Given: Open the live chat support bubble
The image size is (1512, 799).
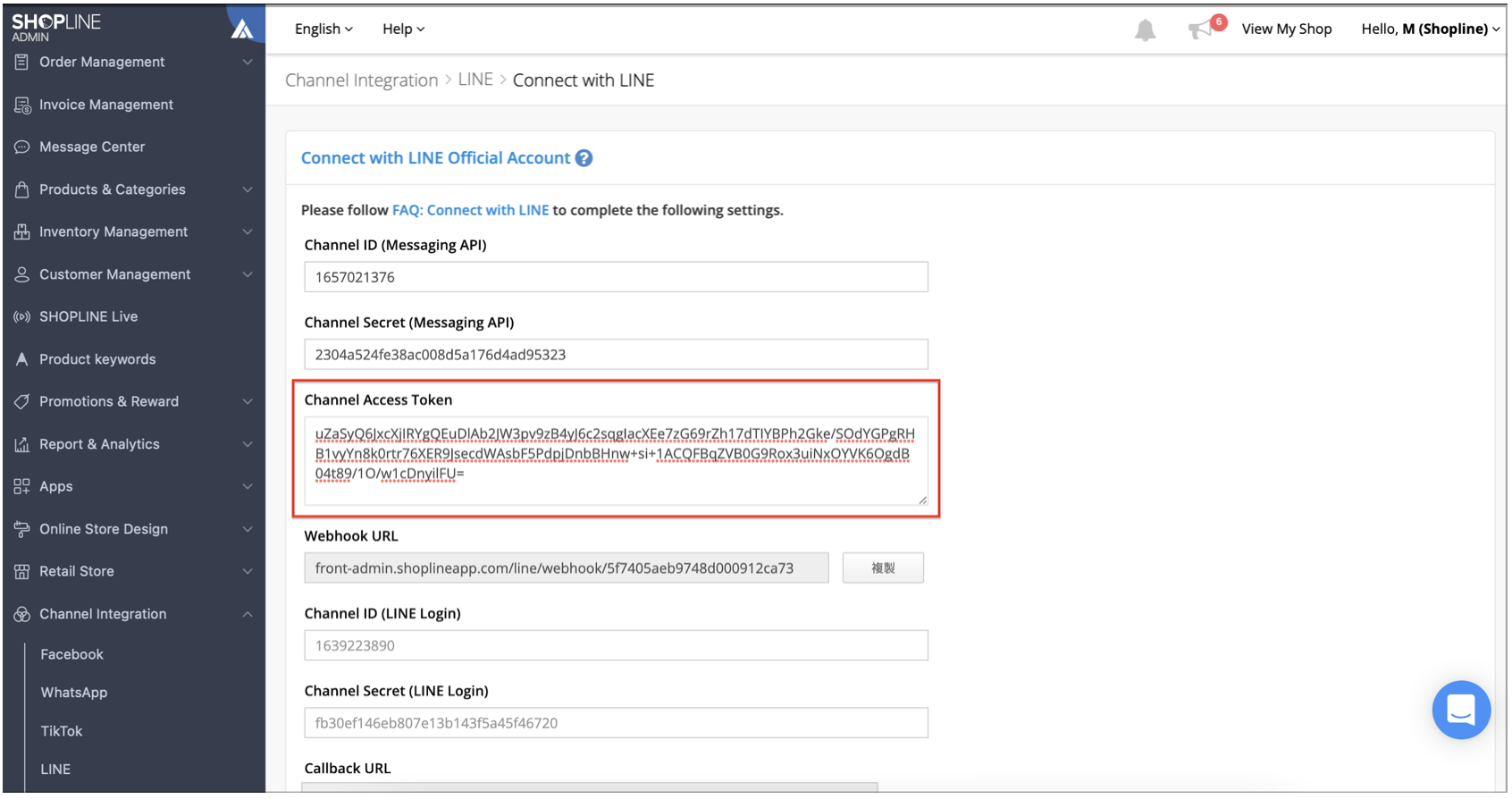Looking at the screenshot, I should [1461, 711].
